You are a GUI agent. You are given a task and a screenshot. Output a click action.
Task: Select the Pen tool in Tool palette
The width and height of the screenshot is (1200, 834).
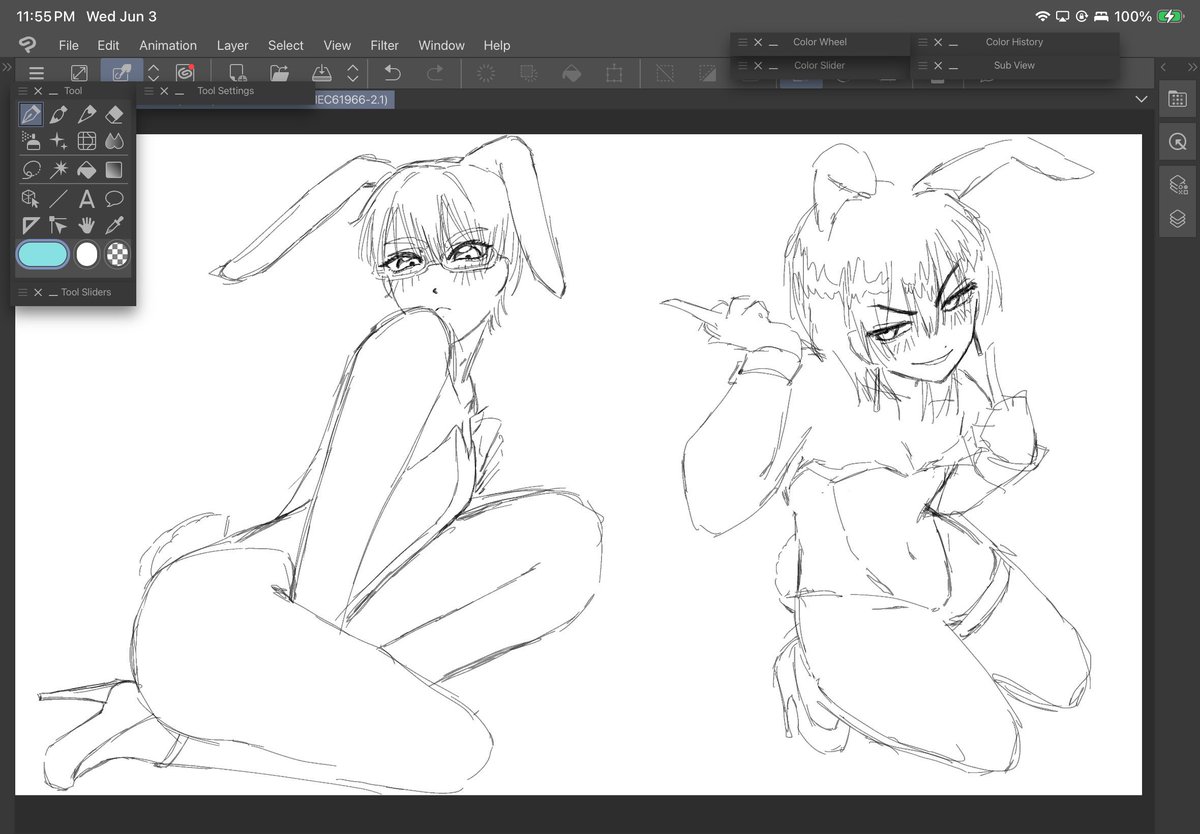click(31, 114)
